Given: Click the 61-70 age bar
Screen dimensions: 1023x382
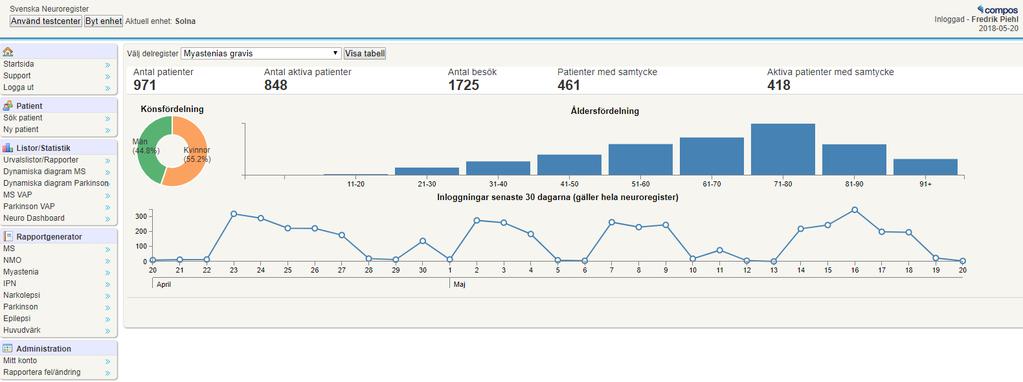Looking at the screenshot, I should pyautogui.click(x=712, y=156).
